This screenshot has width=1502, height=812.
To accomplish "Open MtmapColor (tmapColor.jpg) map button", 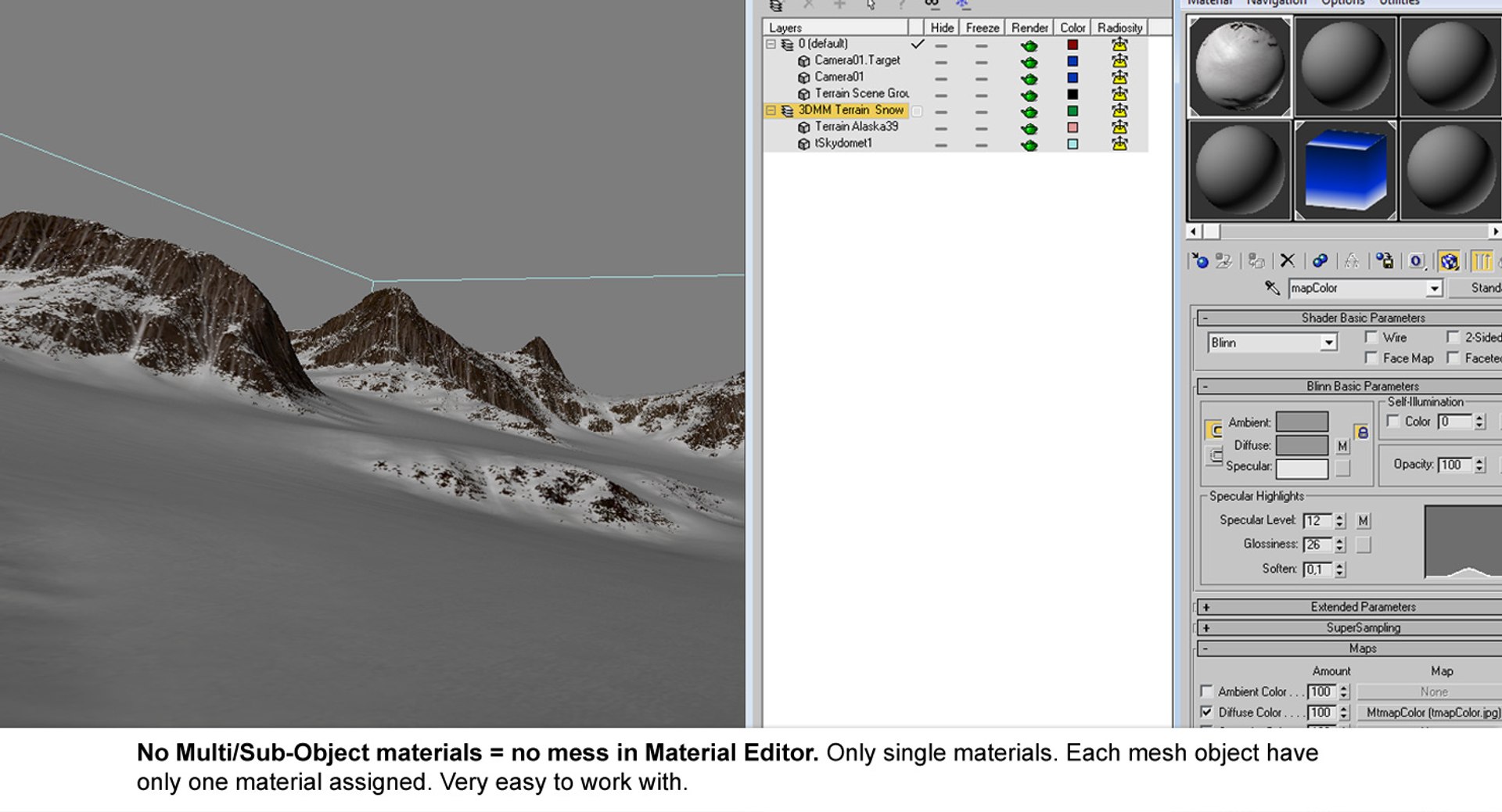I will (x=1429, y=713).
